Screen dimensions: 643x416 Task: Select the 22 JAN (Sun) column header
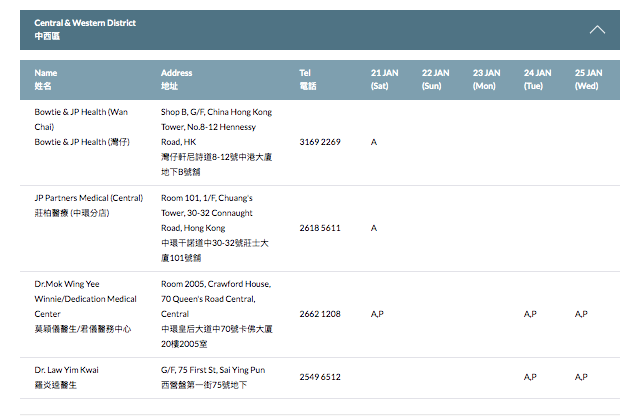437,80
